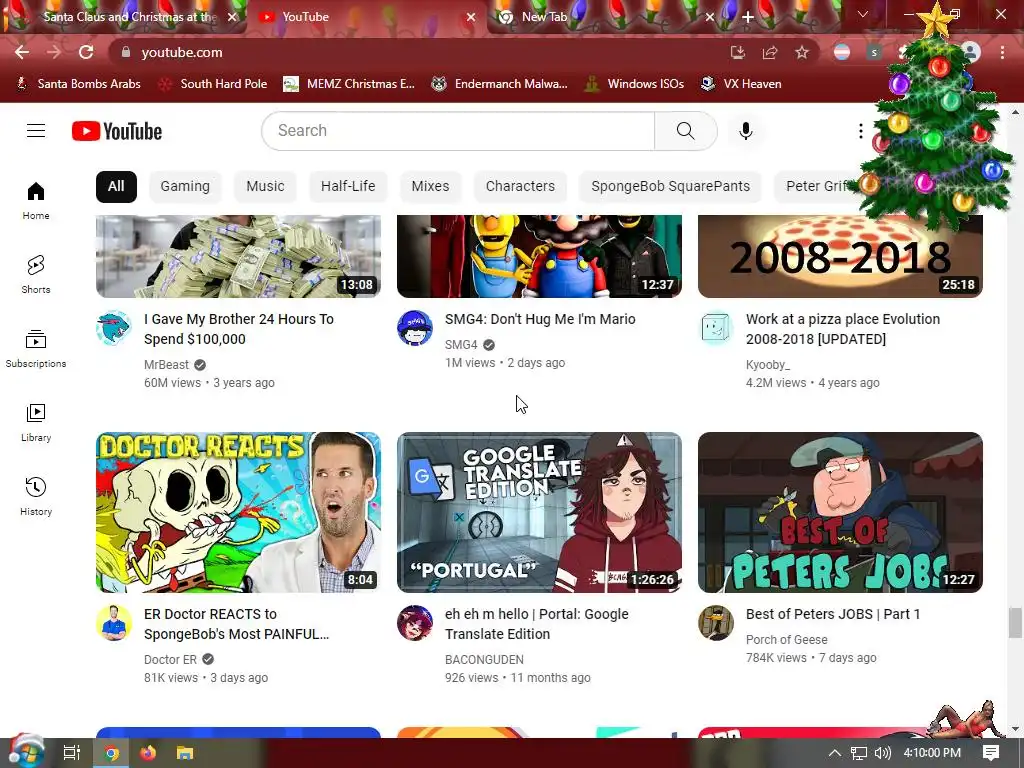Image resolution: width=1024 pixels, height=768 pixels.
Task: Open Subscriptions from the sidebar
Action: pyautogui.click(x=36, y=349)
